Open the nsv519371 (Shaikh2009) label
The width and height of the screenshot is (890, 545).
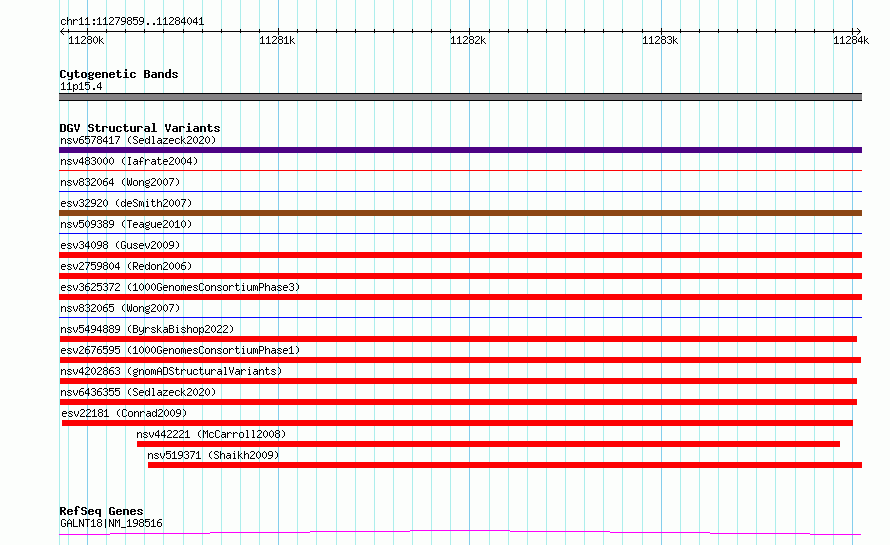(x=213, y=455)
